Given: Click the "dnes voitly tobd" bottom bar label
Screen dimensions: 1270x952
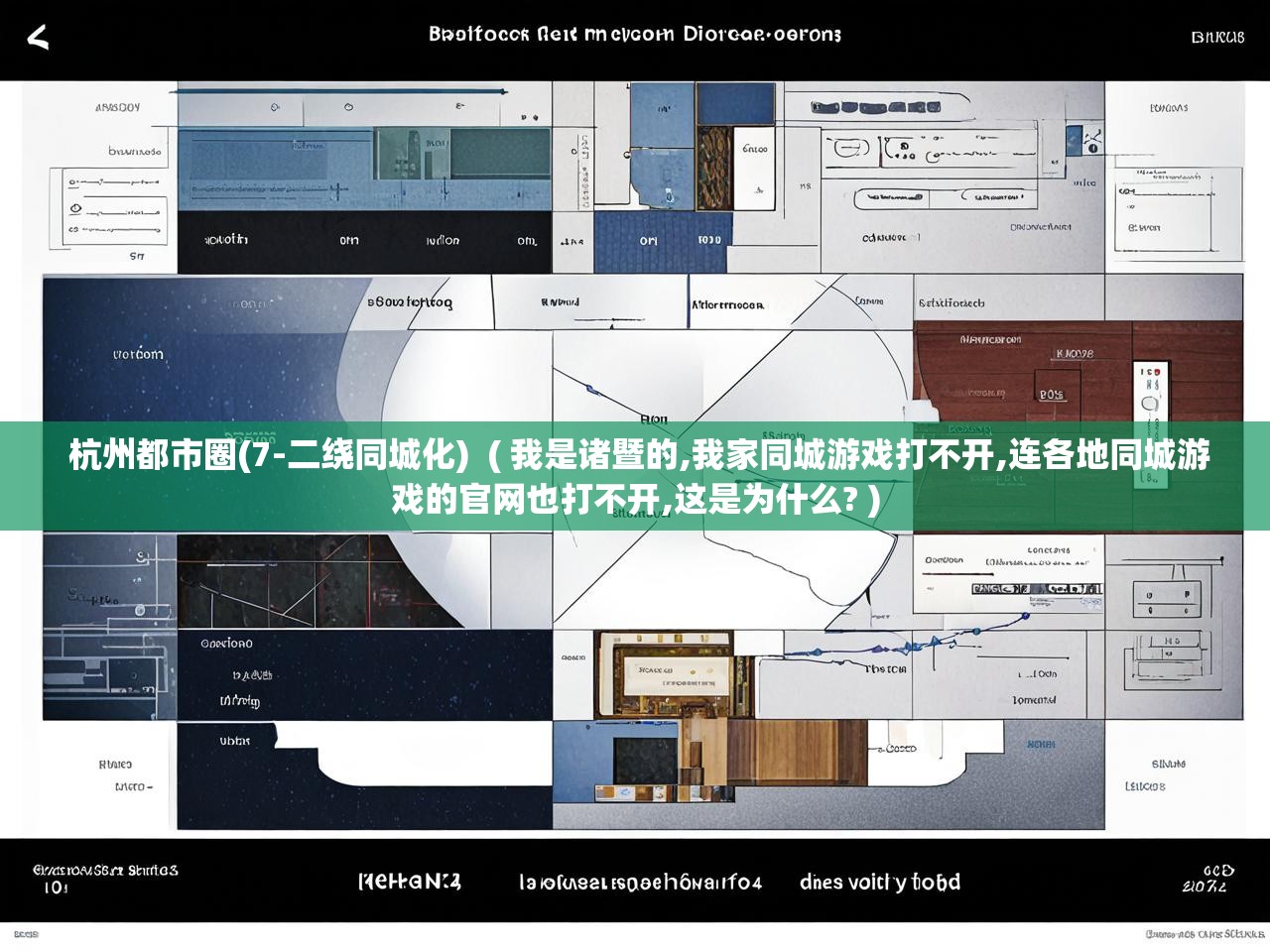Looking at the screenshot, I should tap(879, 882).
